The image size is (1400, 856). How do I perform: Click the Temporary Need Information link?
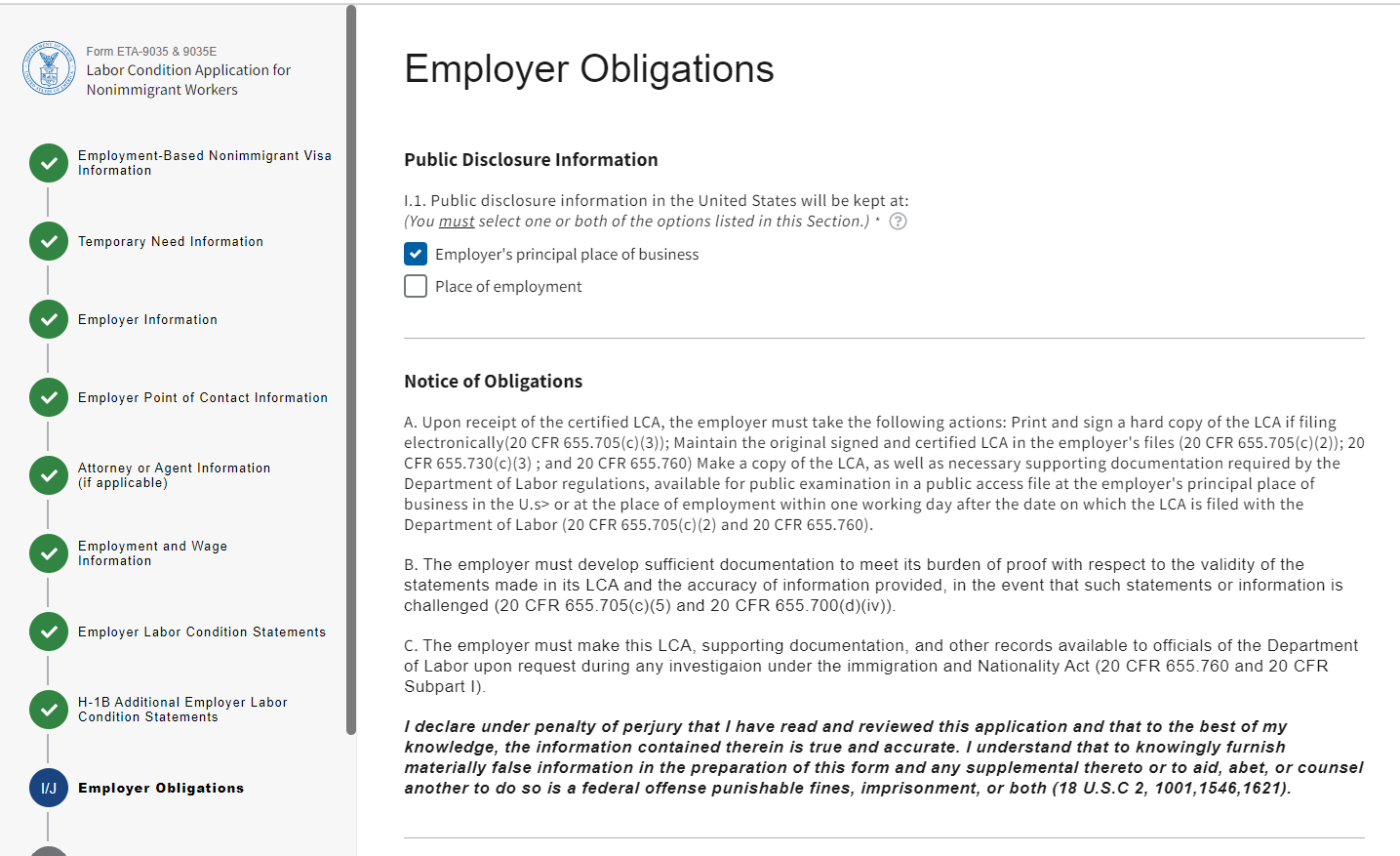pos(171,241)
